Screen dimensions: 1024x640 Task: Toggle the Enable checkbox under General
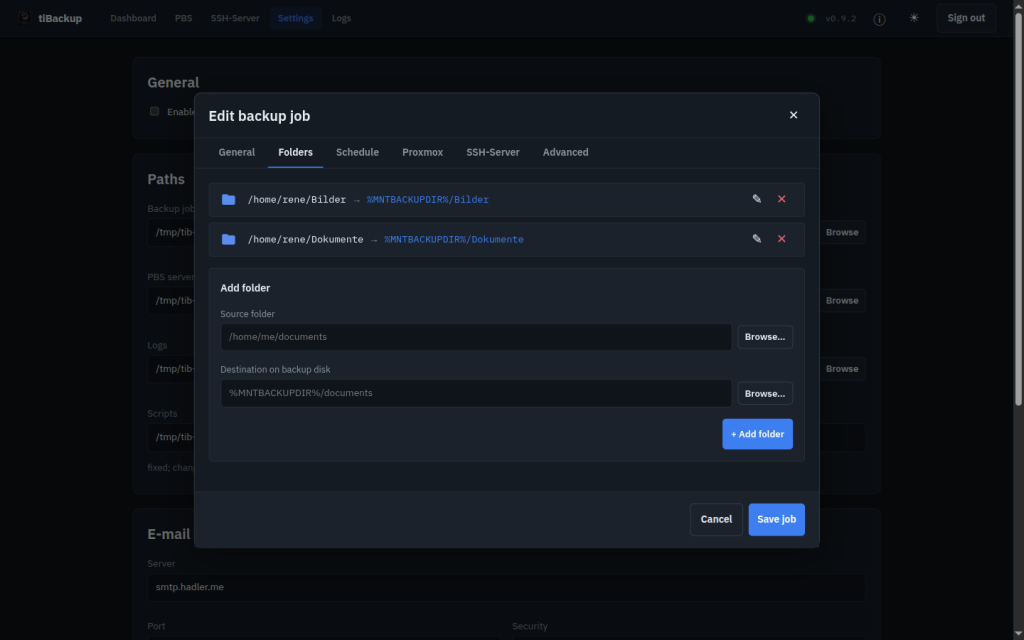click(154, 111)
